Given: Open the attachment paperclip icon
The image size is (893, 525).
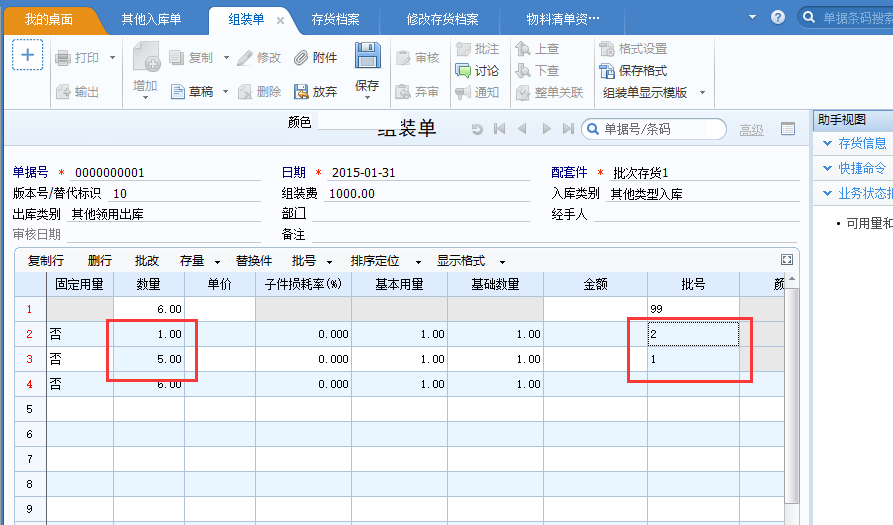Looking at the screenshot, I should (x=301, y=58).
